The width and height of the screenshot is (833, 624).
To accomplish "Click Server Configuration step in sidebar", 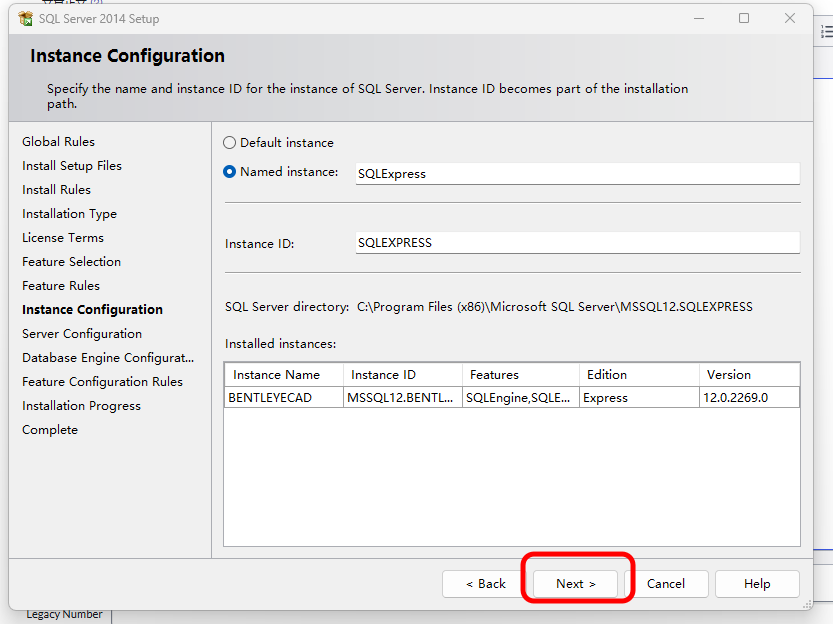I will click(82, 334).
